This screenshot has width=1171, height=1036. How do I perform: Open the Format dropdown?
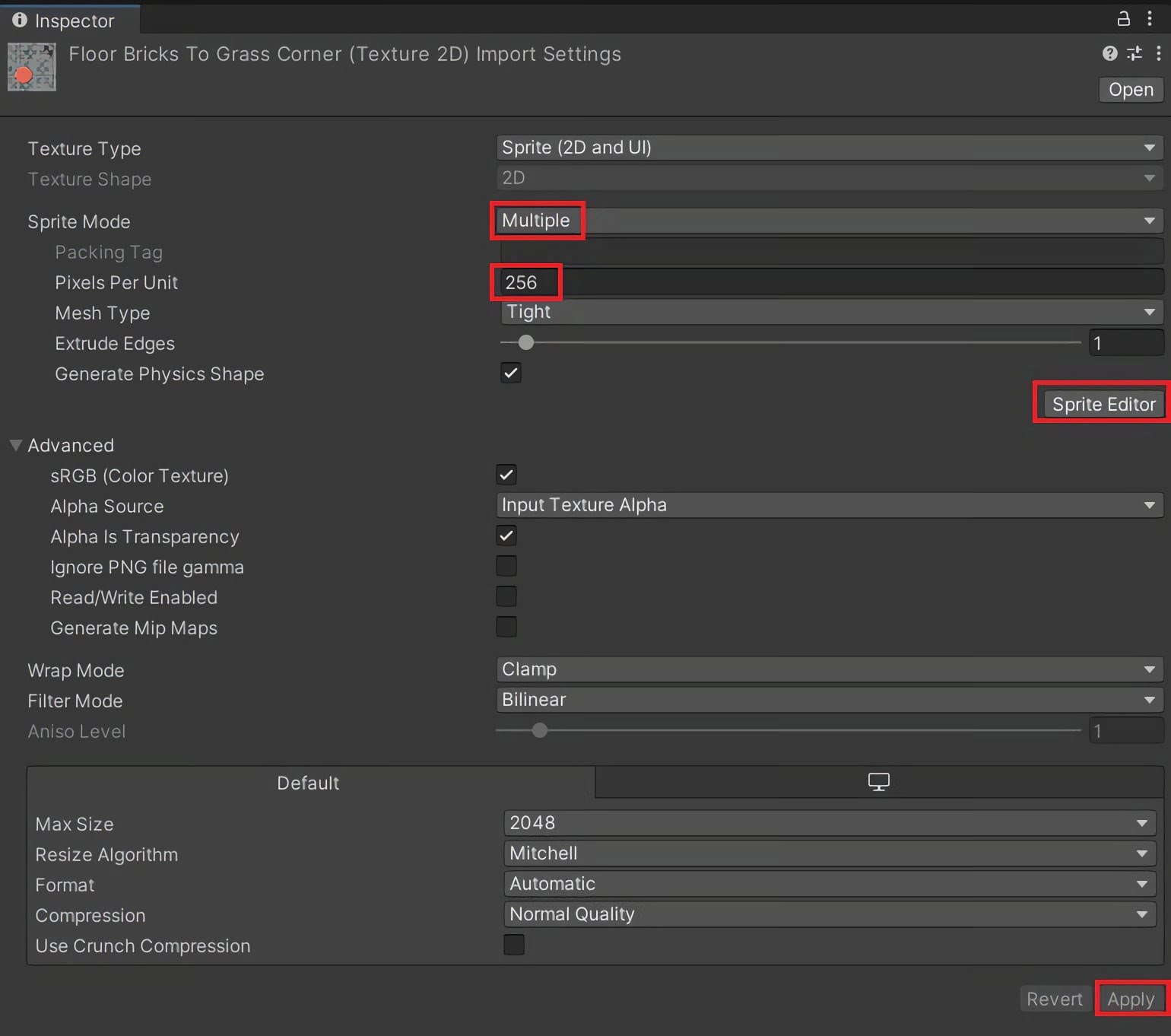(830, 884)
